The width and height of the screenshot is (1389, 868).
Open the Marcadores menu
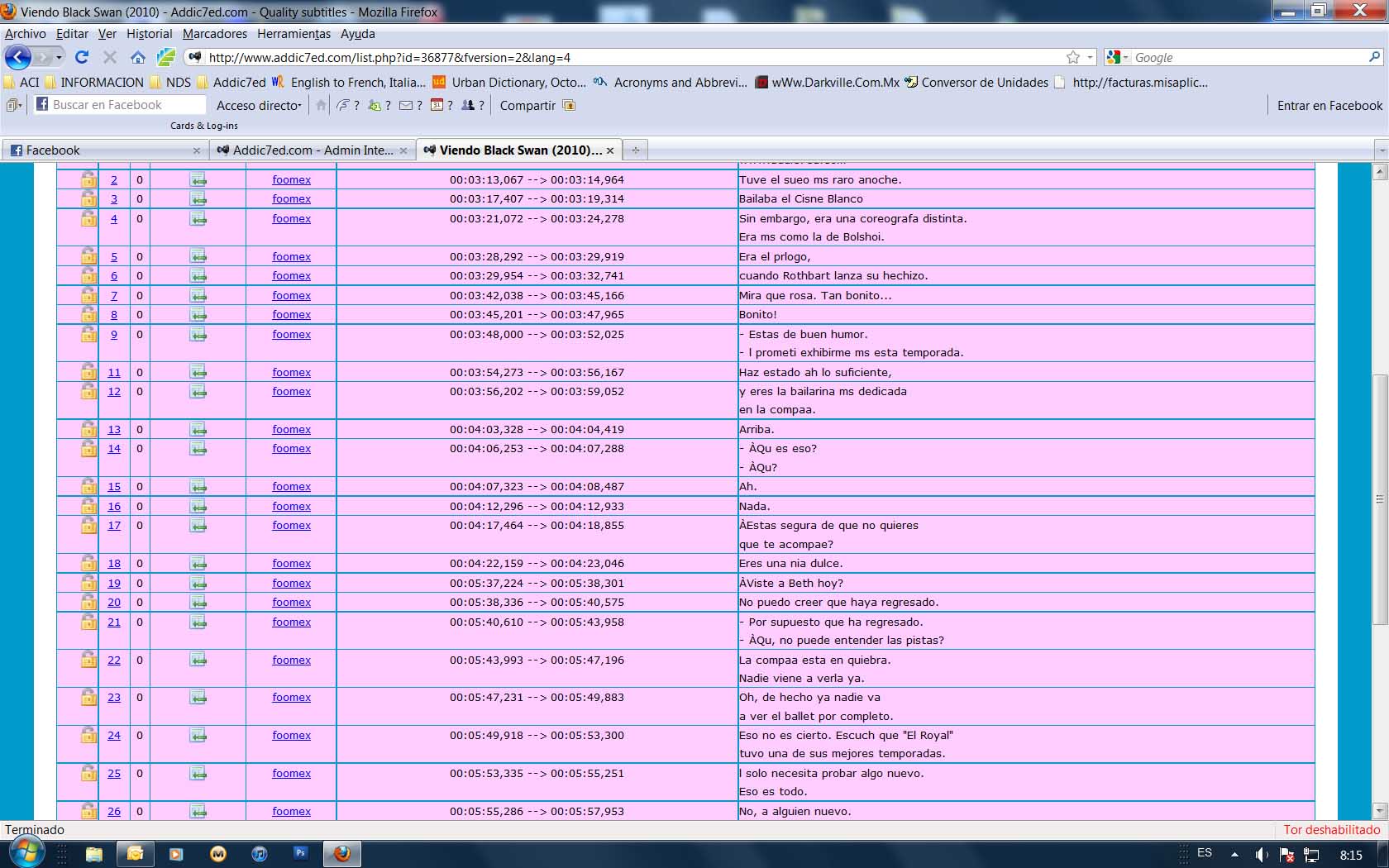tap(215, 34)
